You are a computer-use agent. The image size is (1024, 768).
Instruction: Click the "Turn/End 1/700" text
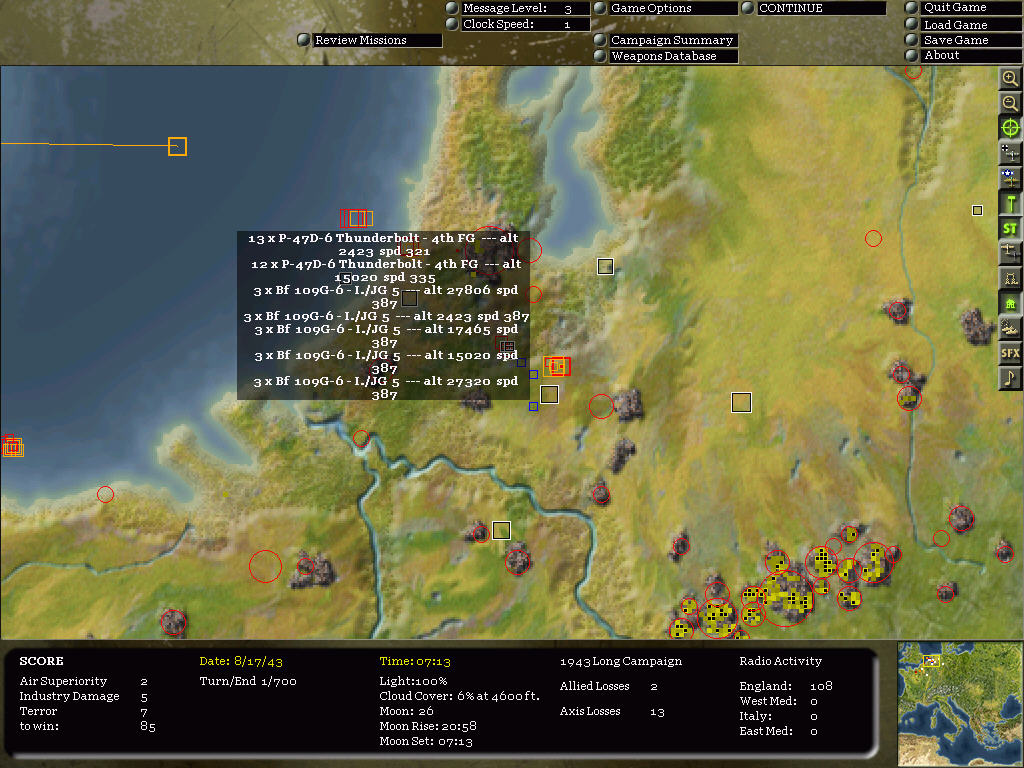point(248,682)
